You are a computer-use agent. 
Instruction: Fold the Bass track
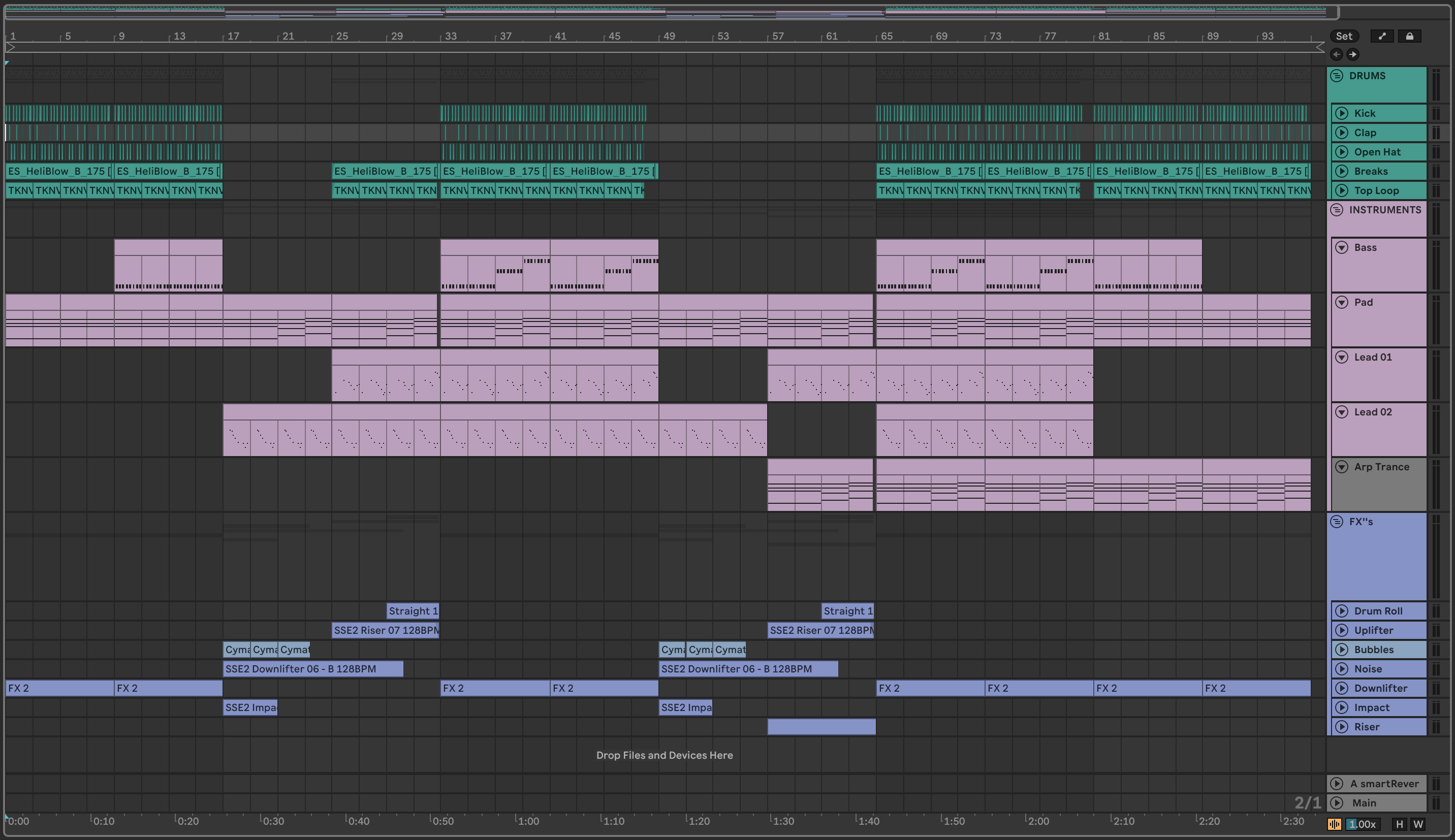(x=1342, y=247)
